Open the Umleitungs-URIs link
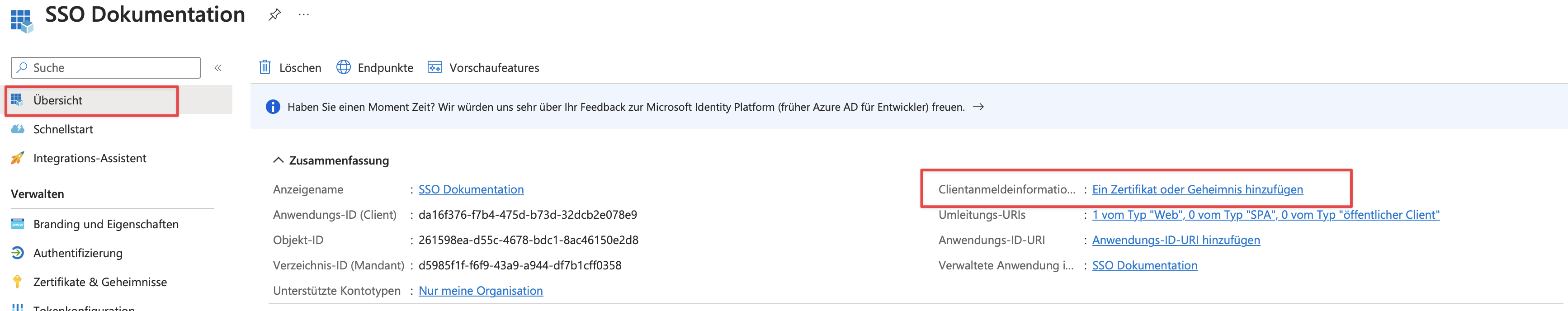1568x311 pixels. tap(1265, 215)
